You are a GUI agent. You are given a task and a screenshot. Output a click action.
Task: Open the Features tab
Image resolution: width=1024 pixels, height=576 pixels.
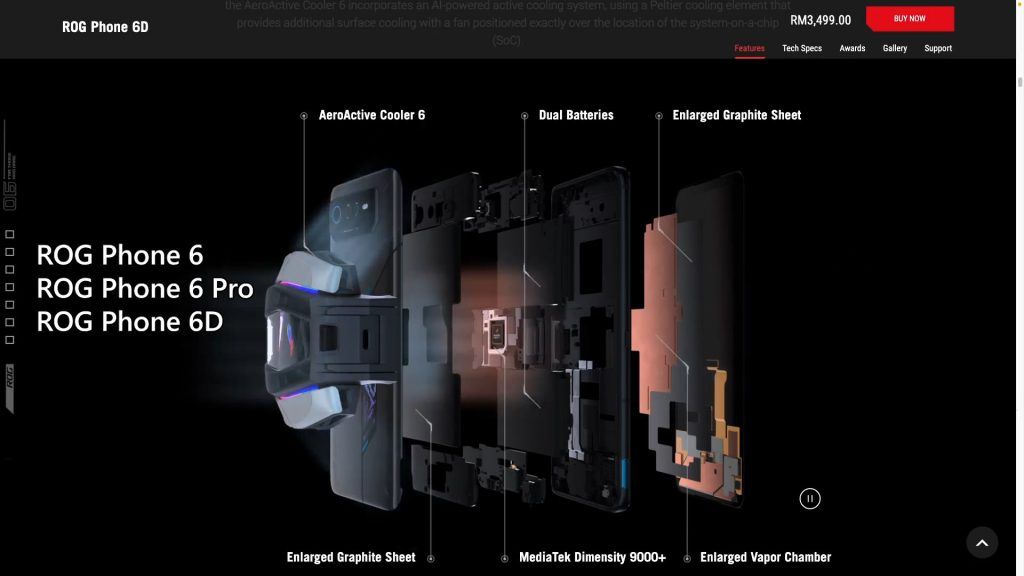pyautogui.click(x=749, y=48)
